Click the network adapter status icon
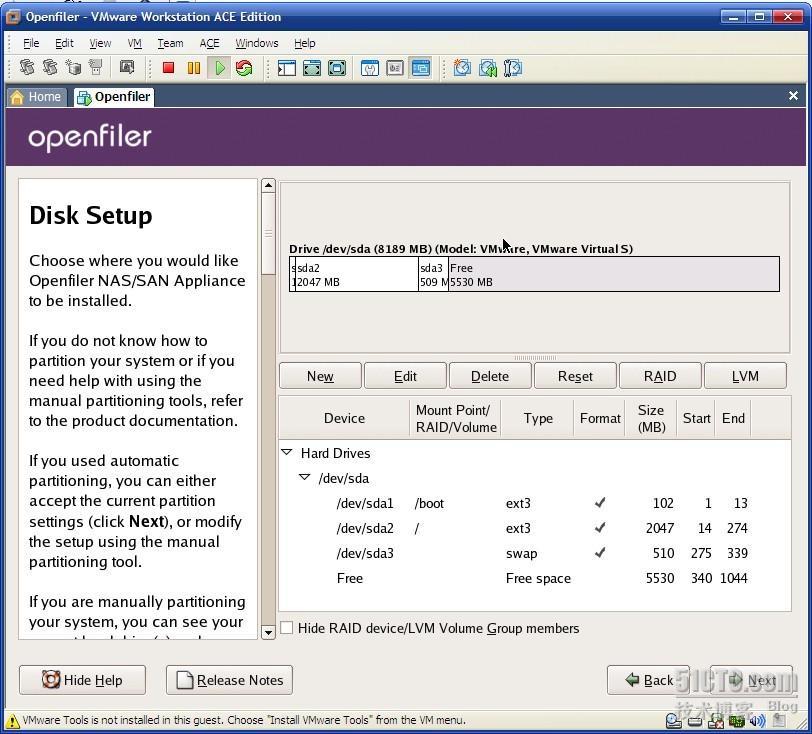812x734 pixels. coord(736,721)
